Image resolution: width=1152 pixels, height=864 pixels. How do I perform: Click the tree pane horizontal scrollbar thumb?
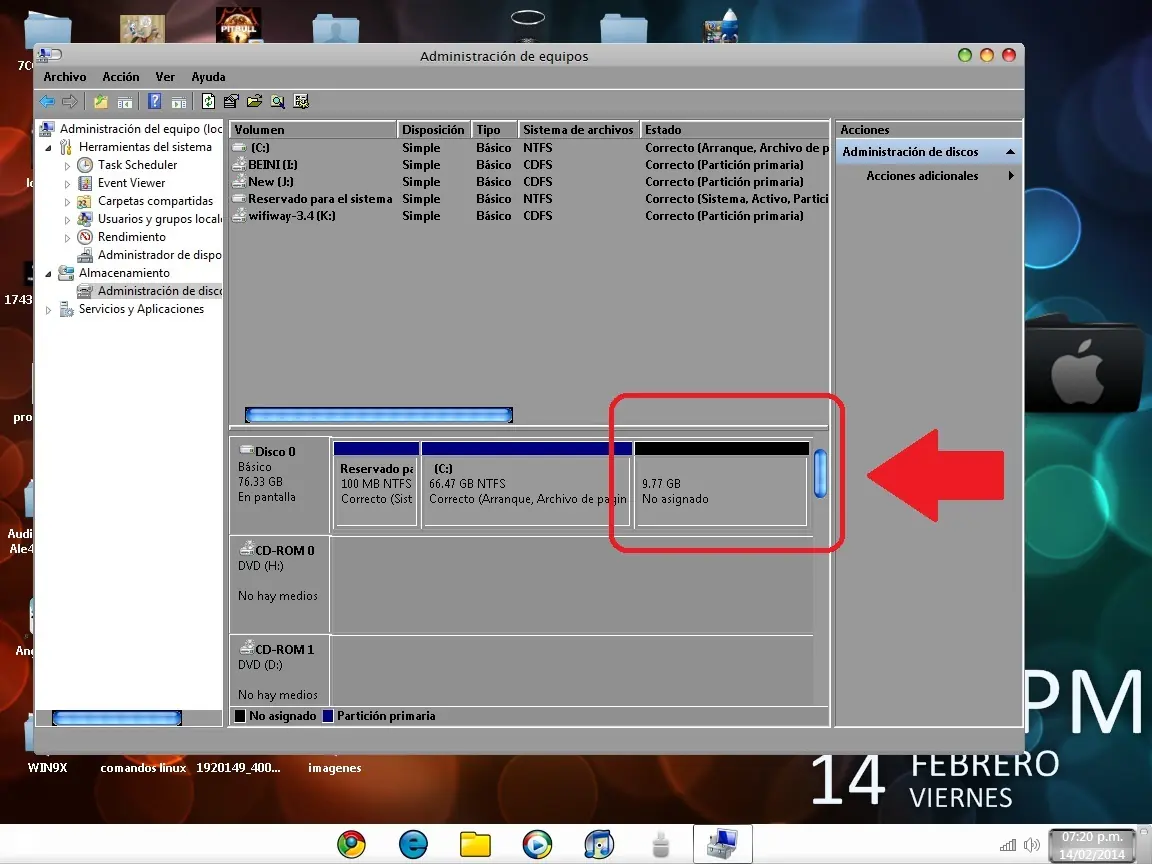tap(117, 718)
